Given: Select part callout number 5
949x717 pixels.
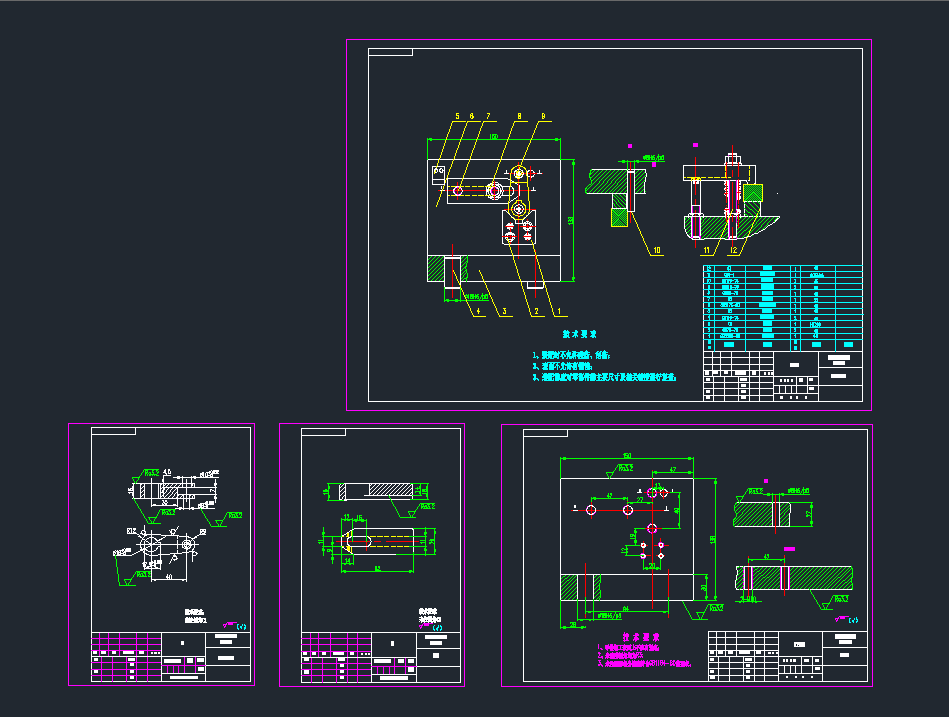Looking at the screenshot, I should (x=458, y=117).
